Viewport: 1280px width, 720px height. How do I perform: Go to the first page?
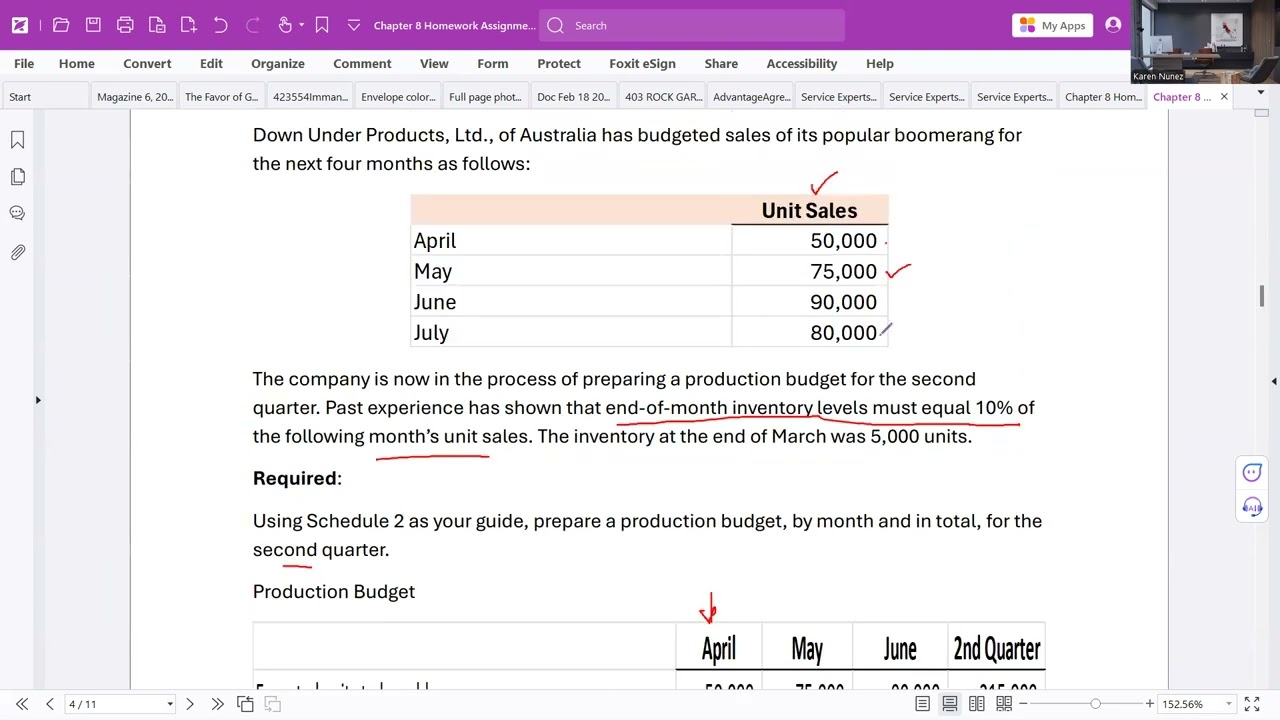click(22, 704)
